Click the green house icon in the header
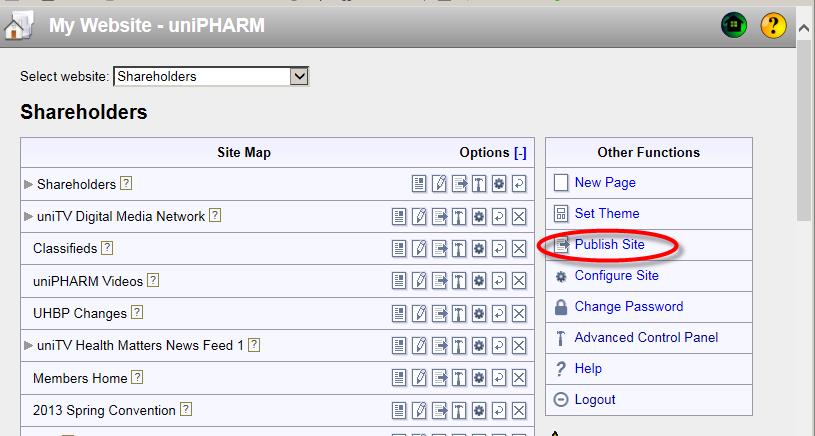 click(733, 25)
